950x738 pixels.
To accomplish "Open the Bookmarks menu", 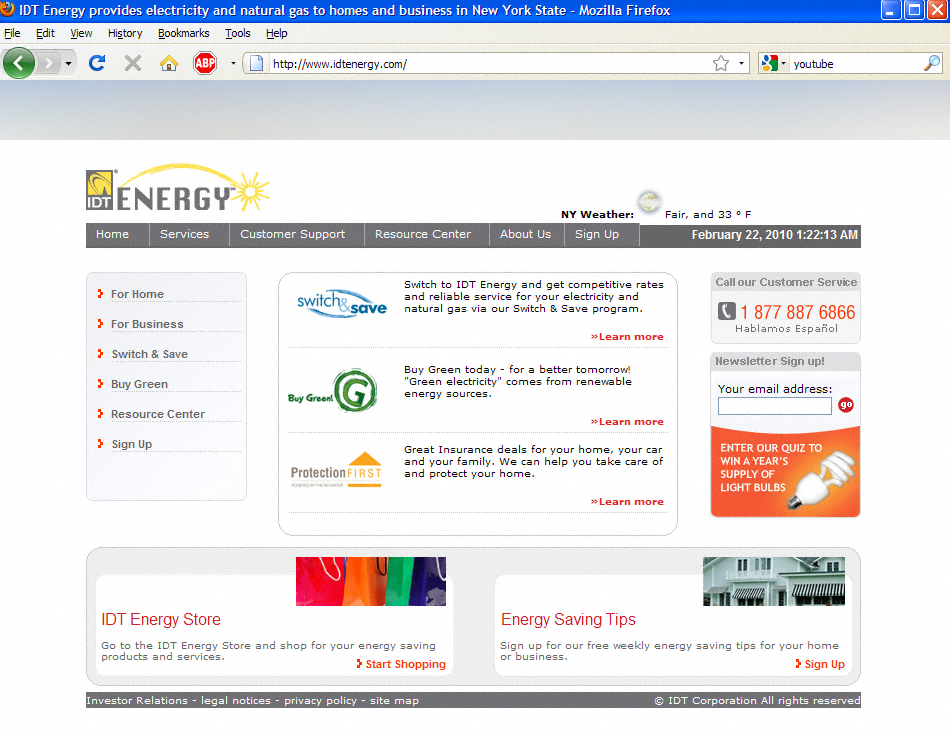I will 183,33.
